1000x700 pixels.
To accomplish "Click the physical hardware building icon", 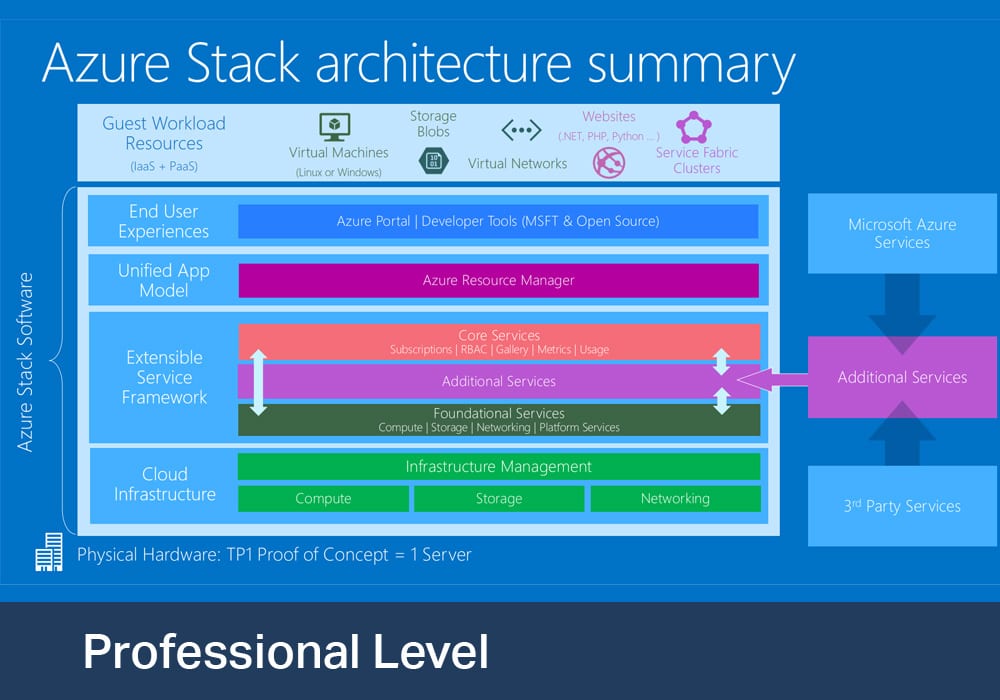I will 49,552.
